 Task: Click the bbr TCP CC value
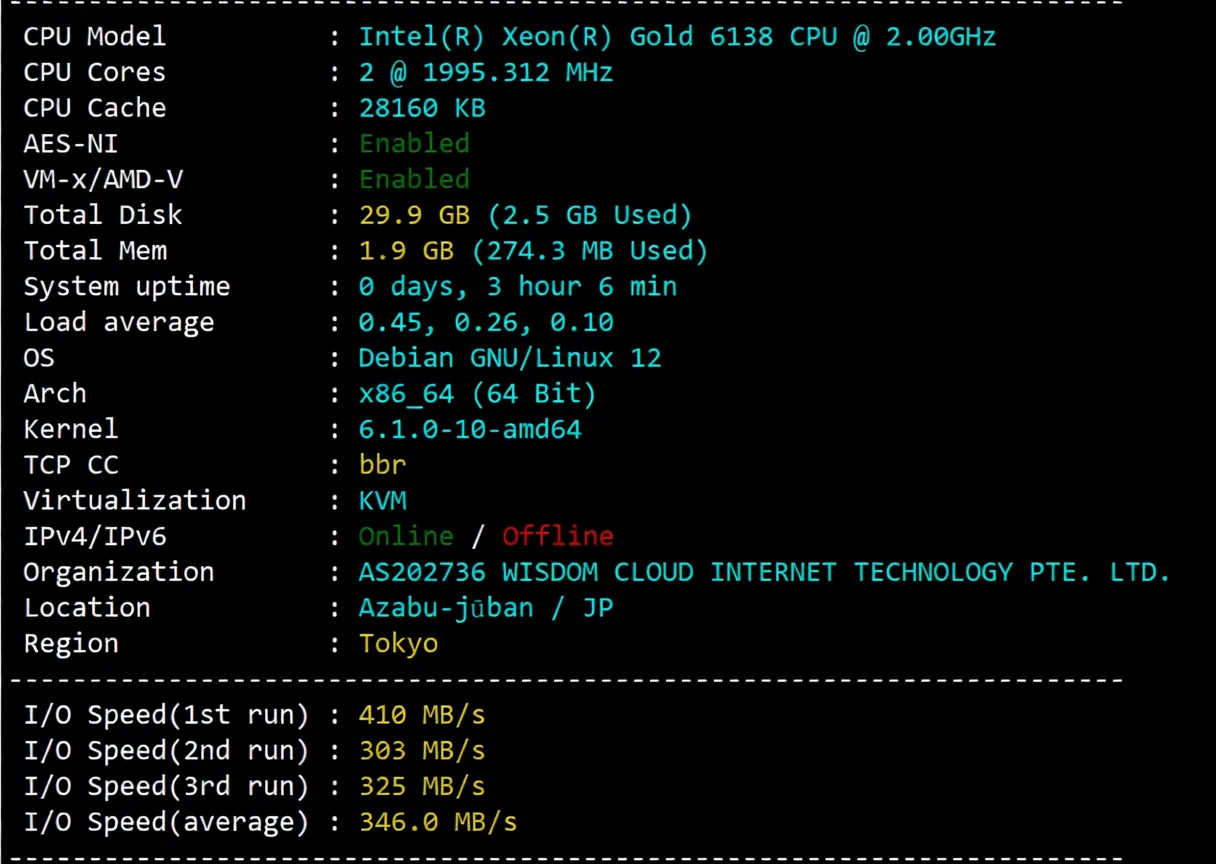382,464
